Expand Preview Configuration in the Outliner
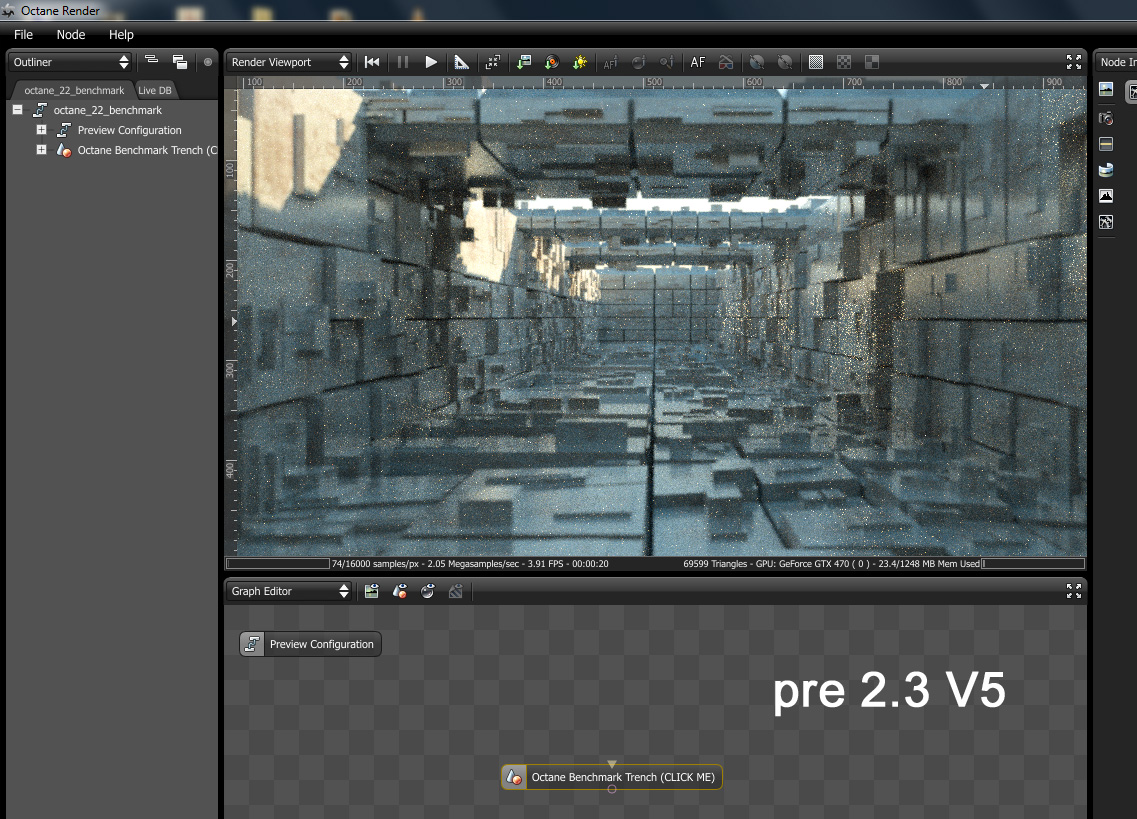The image size is (1137, 819). (x=41, y=130)
